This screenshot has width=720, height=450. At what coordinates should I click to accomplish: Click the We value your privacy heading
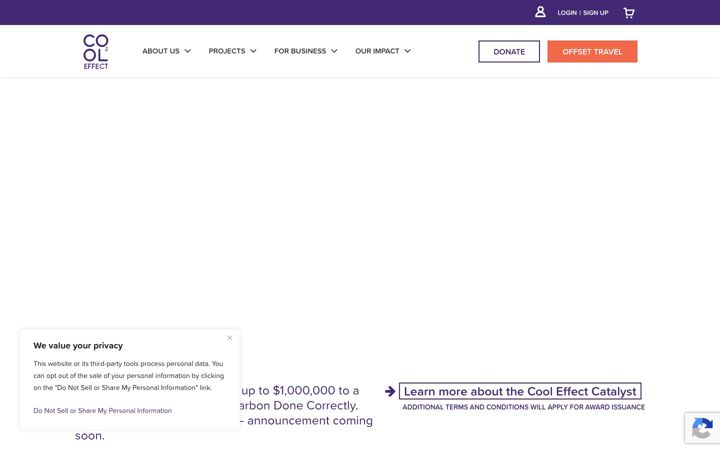pyautogui.click(x=78, y=345)
